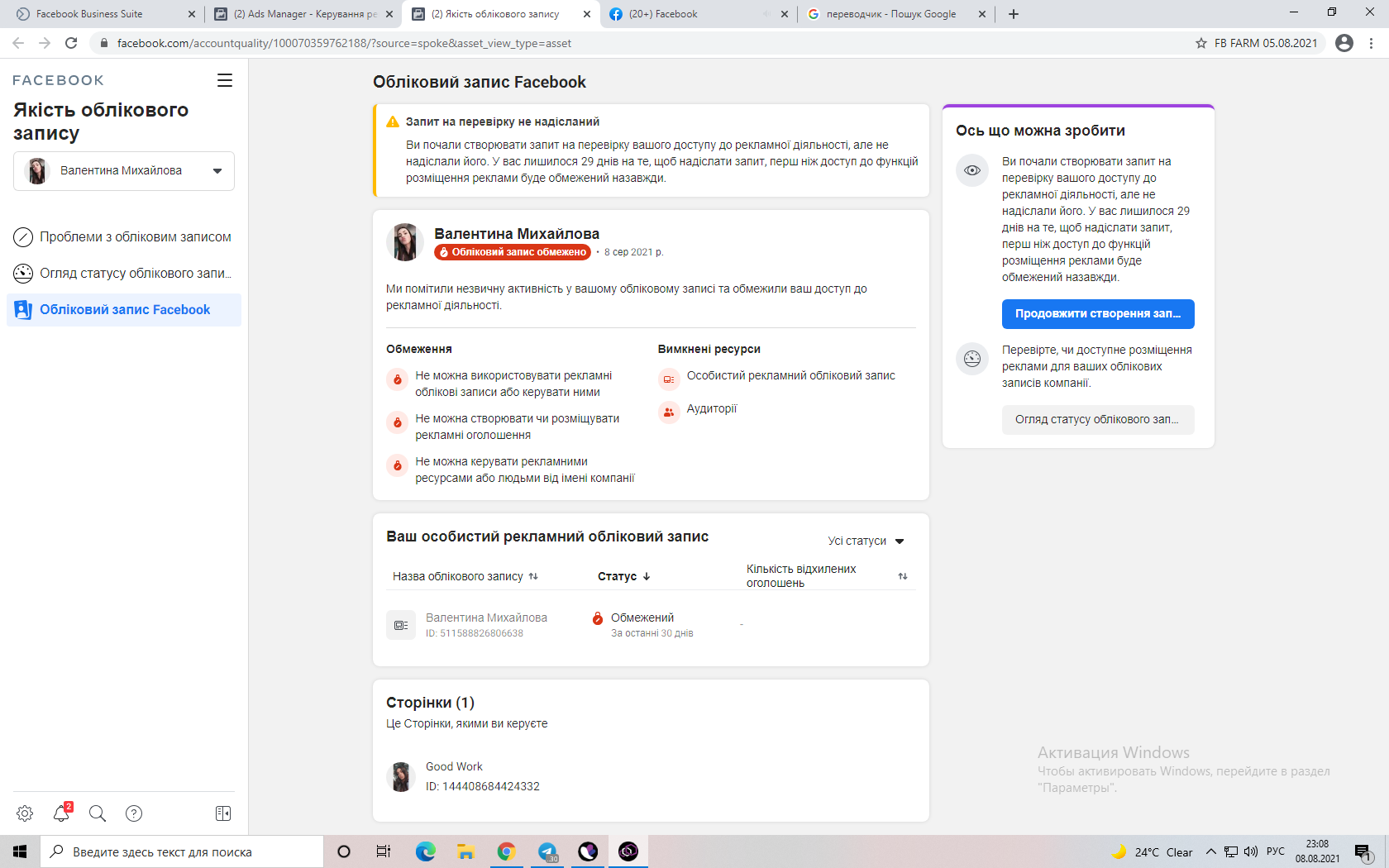Show hidden system tray icons chevron

click(1211, 851)
